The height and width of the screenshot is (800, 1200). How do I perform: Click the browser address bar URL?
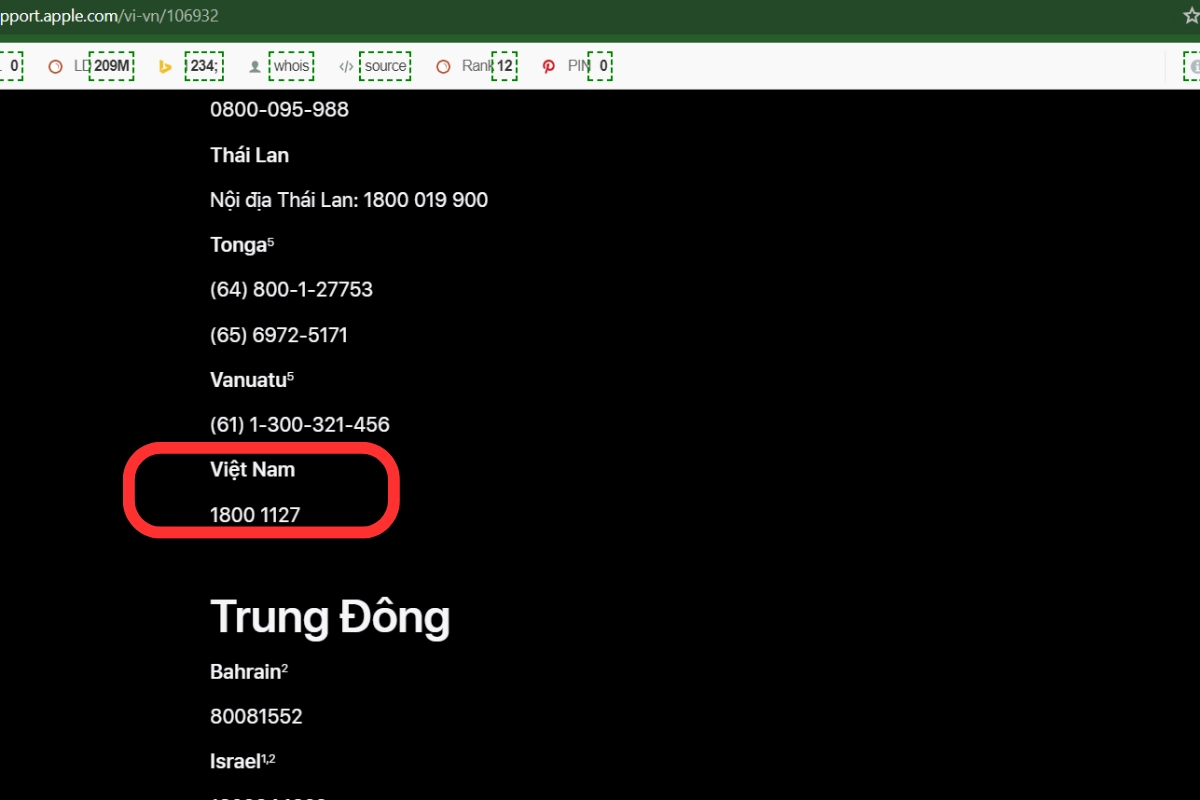click(x=110, y=16)
